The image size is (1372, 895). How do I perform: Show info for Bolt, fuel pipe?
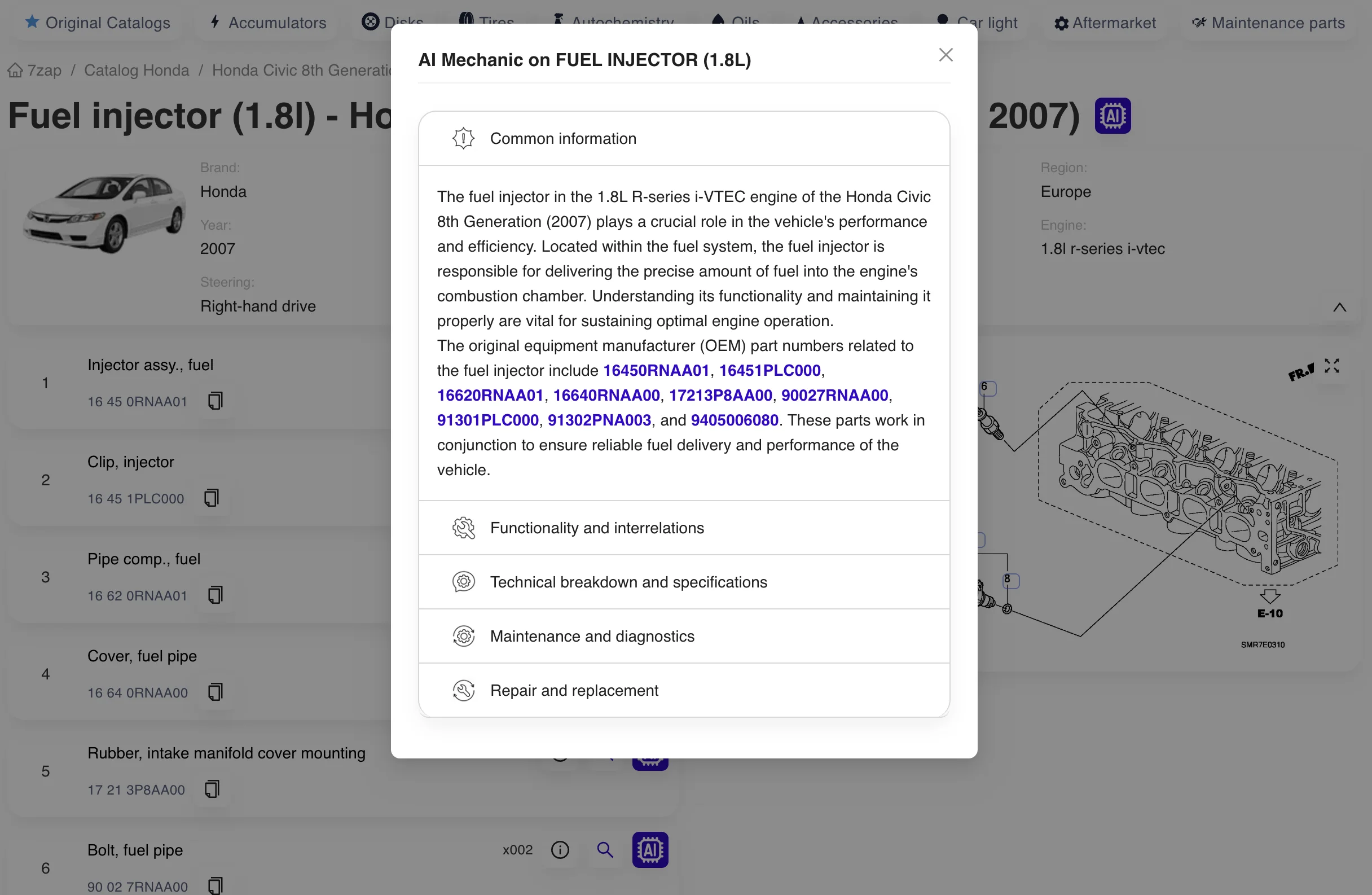point(560,849)
